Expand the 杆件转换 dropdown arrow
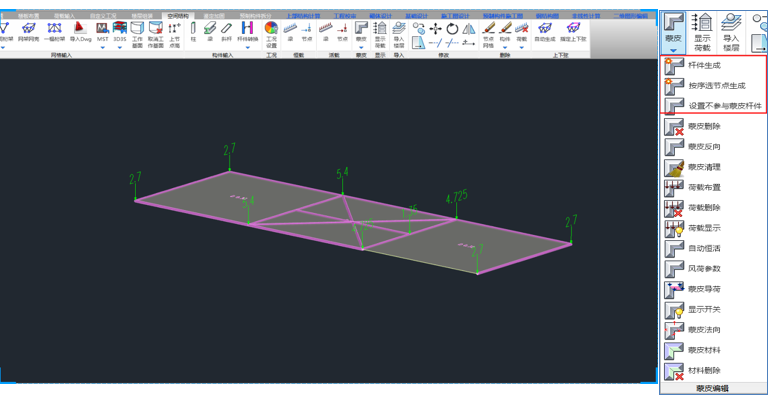 pyautogui.click(x=247, y=47)
